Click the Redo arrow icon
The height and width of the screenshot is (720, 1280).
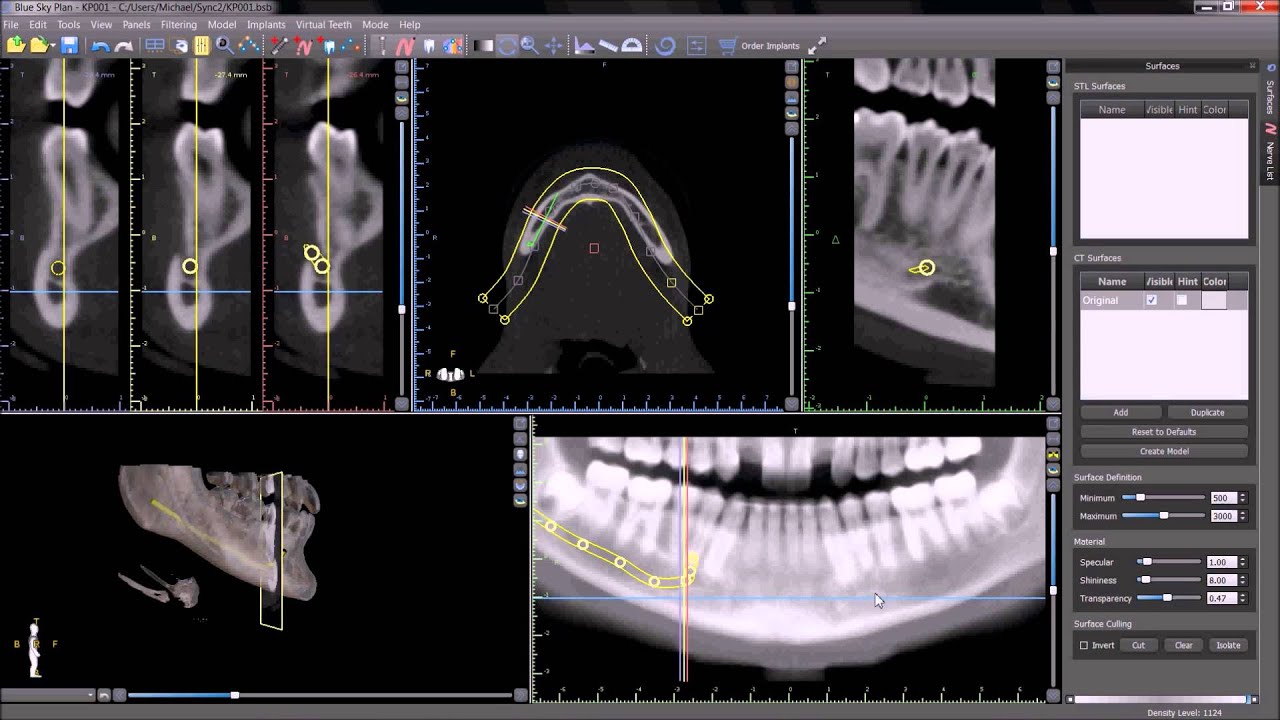click(124, 46)
